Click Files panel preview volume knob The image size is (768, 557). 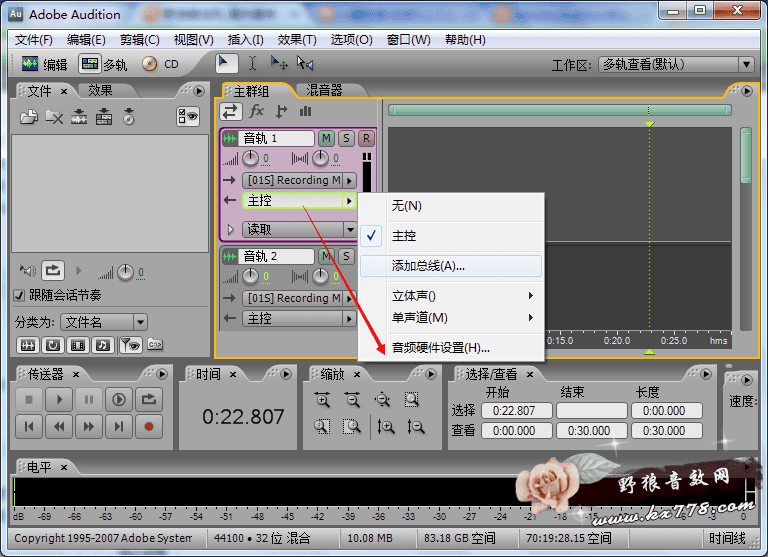pos(125,272)
